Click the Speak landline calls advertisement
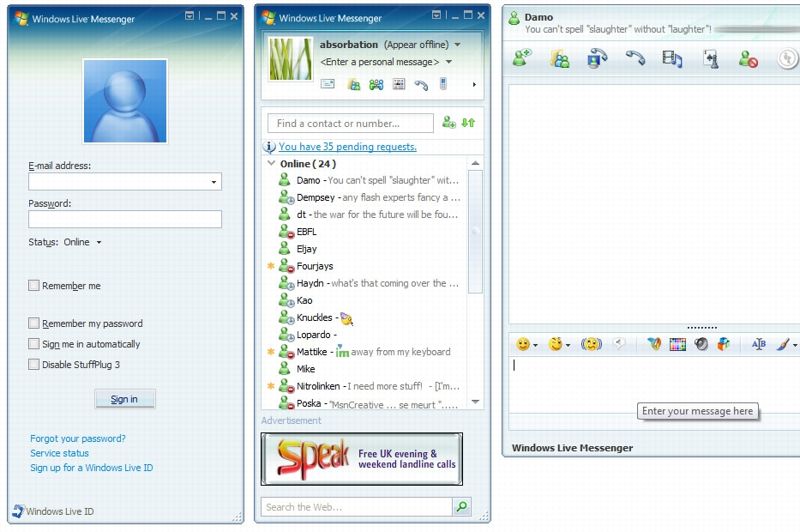Image resolution: width=800 pixels, height=532 pixels. (x=362, y=459)
